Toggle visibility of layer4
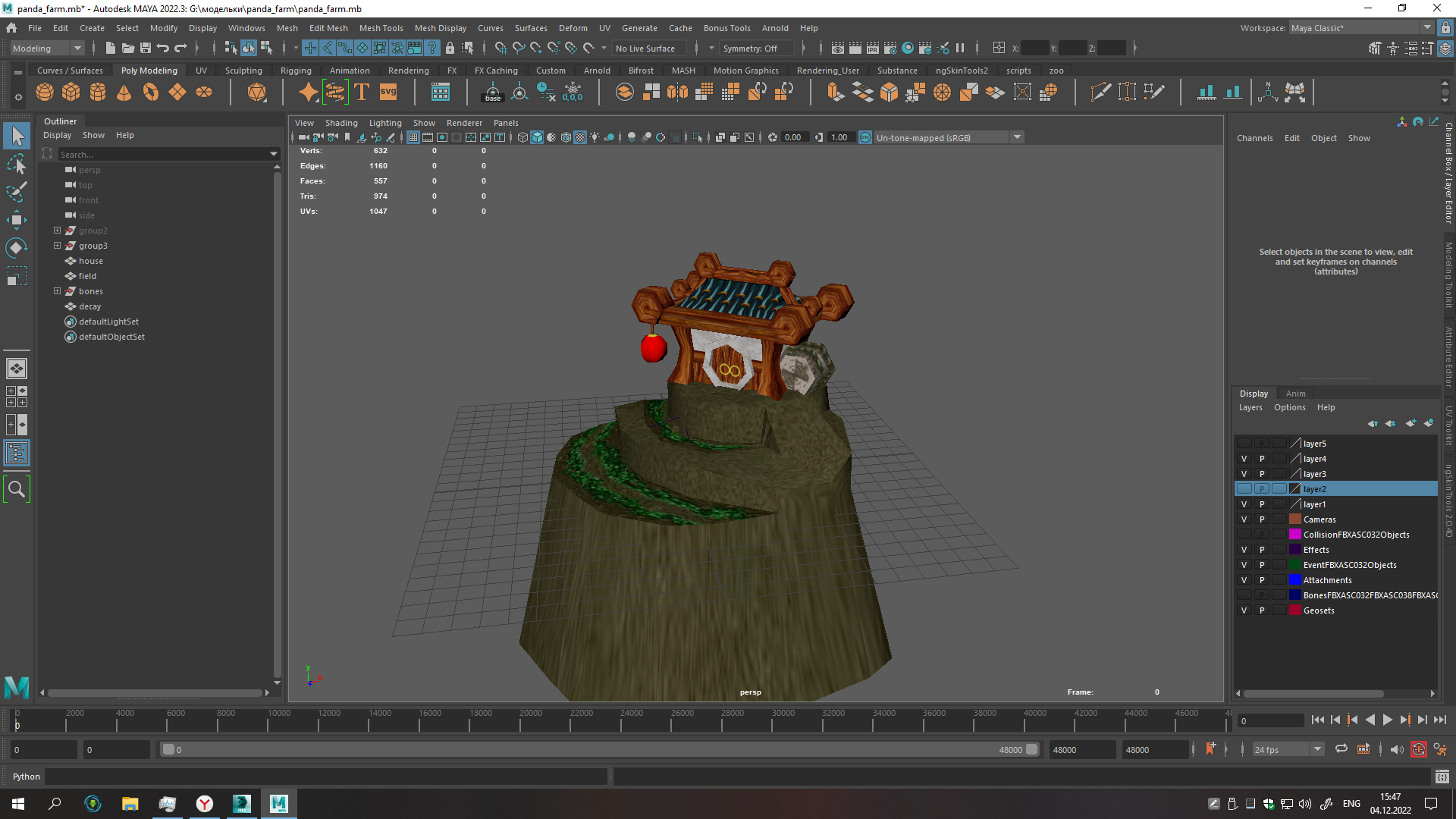The width and height of the screenshot is (1456, 819). [x=1244, y=459]
